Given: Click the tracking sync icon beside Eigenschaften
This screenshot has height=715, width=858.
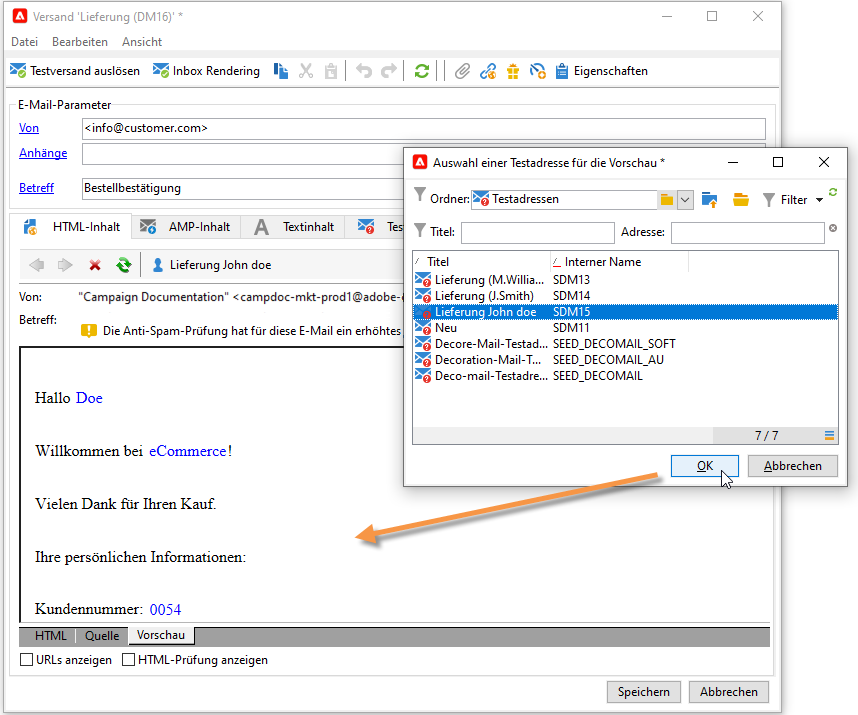Looking at the screenshot, I should 537,71.
